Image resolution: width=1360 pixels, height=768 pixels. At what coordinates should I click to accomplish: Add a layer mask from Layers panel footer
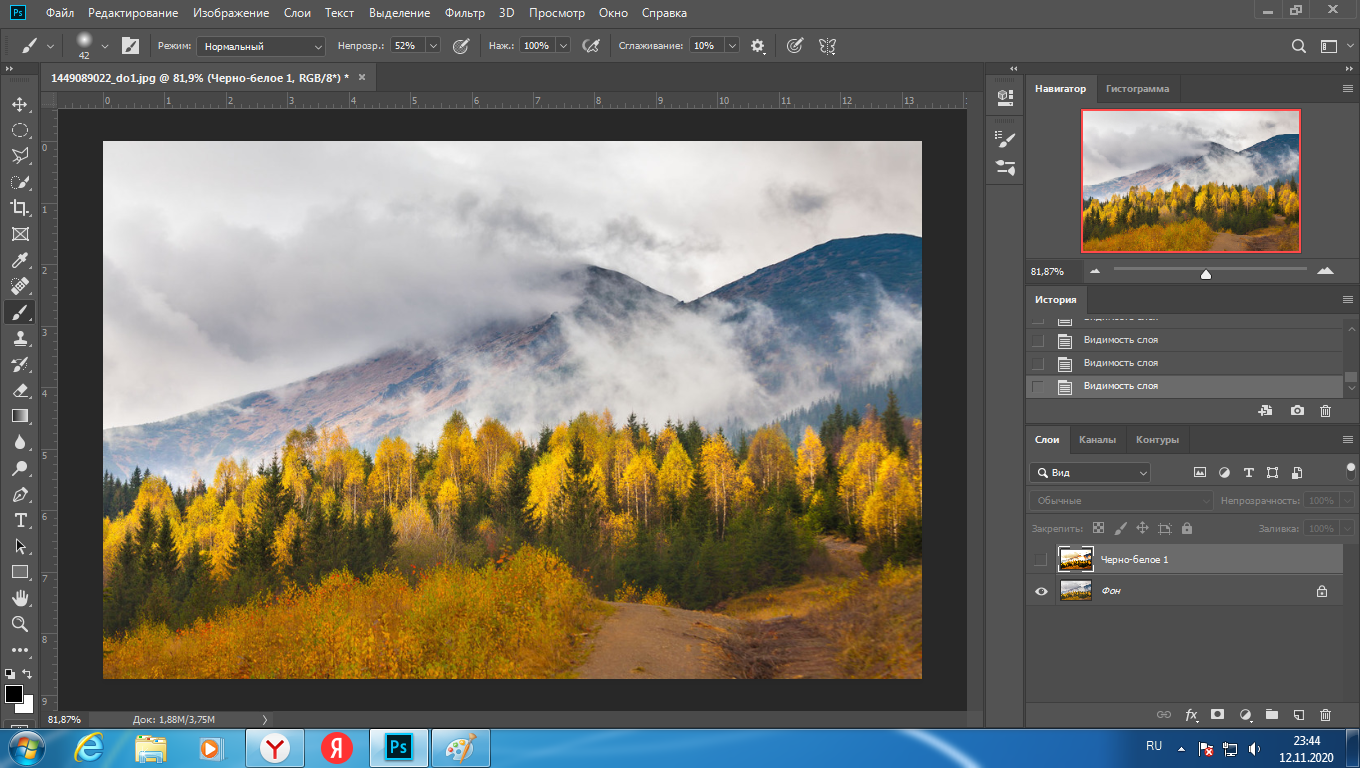pyautogui.click(x=1217, y=715)
